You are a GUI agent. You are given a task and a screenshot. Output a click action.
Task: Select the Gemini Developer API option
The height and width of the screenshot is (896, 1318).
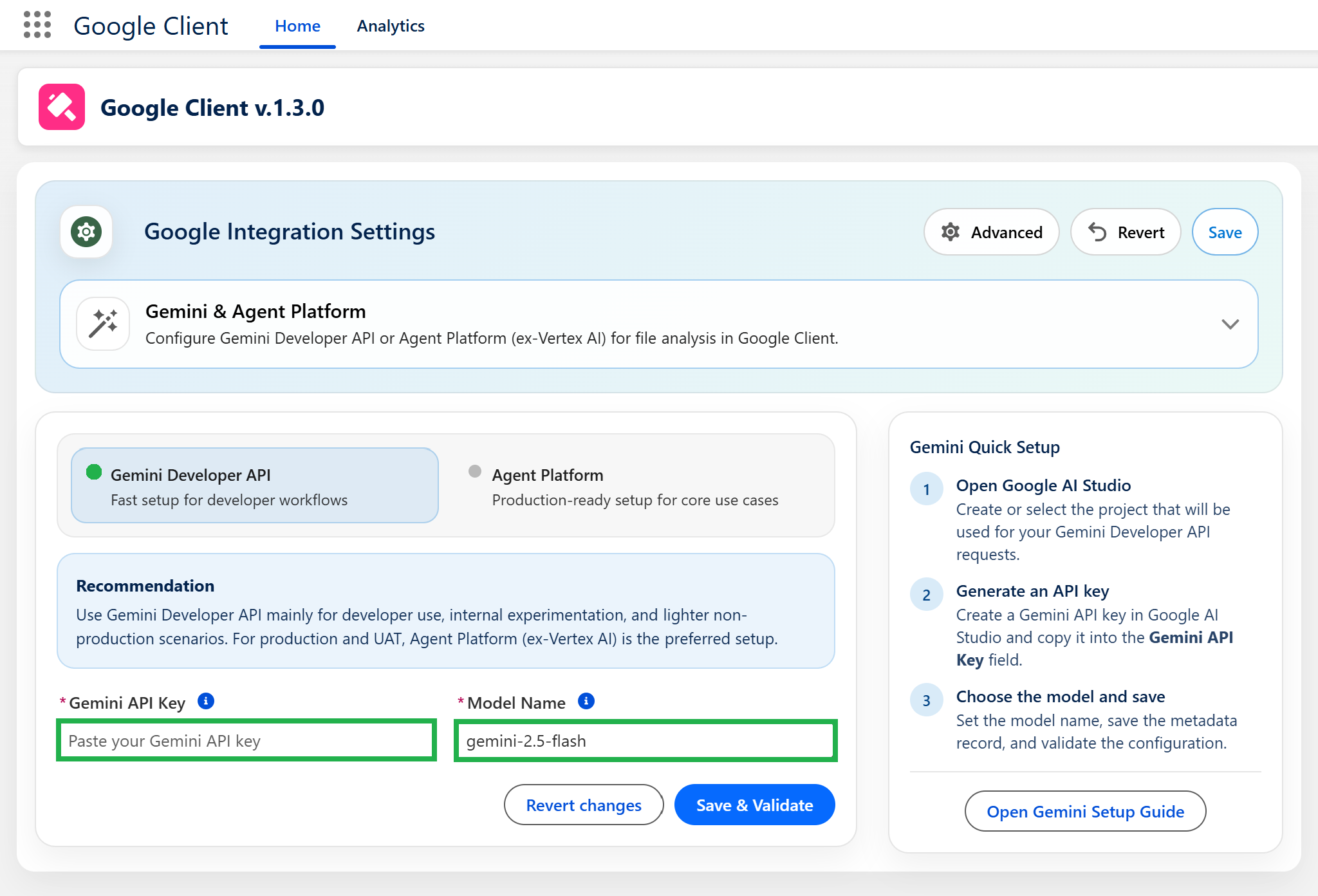tap(255, 485)
